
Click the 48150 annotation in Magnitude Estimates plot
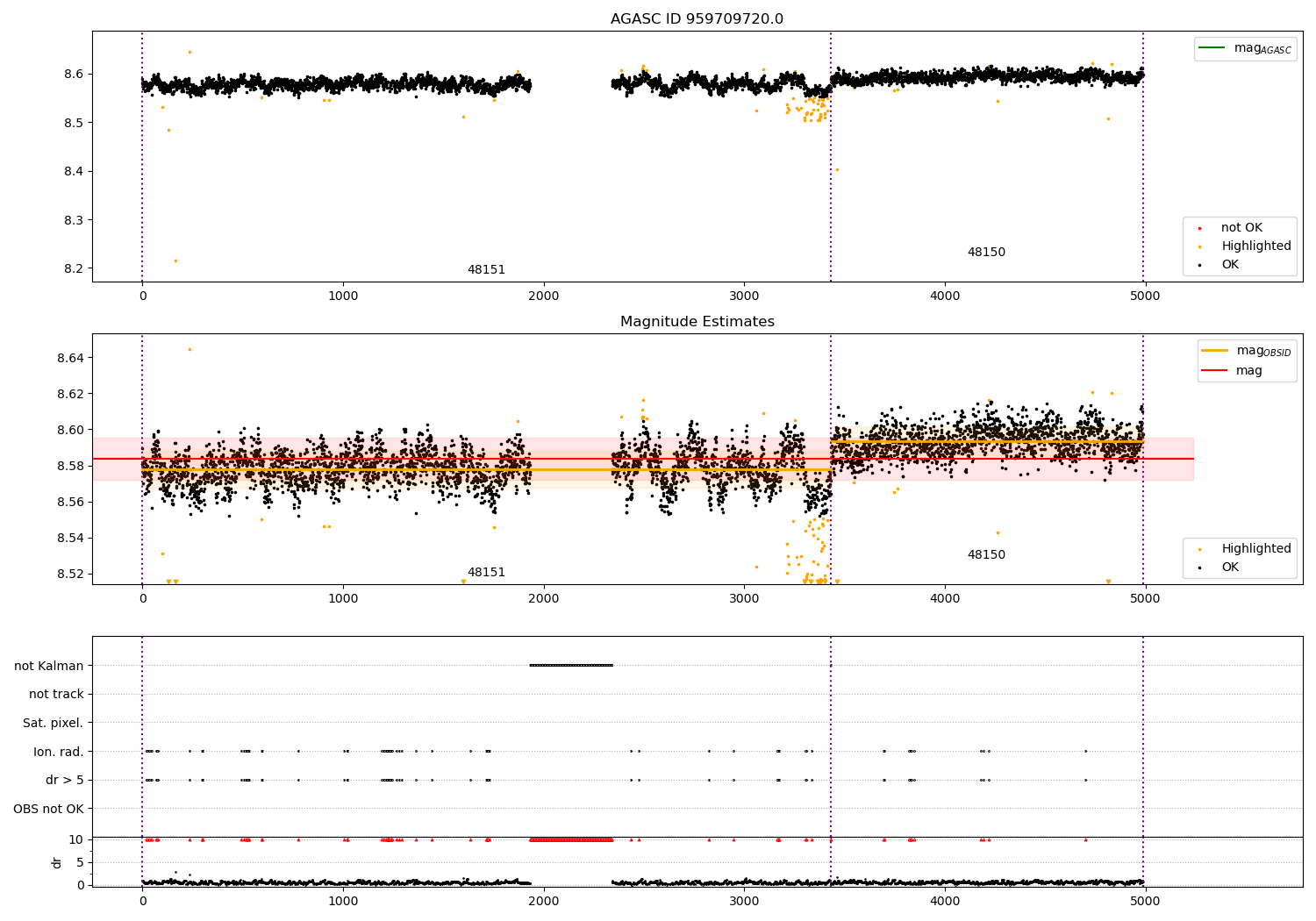pos(986,555)
